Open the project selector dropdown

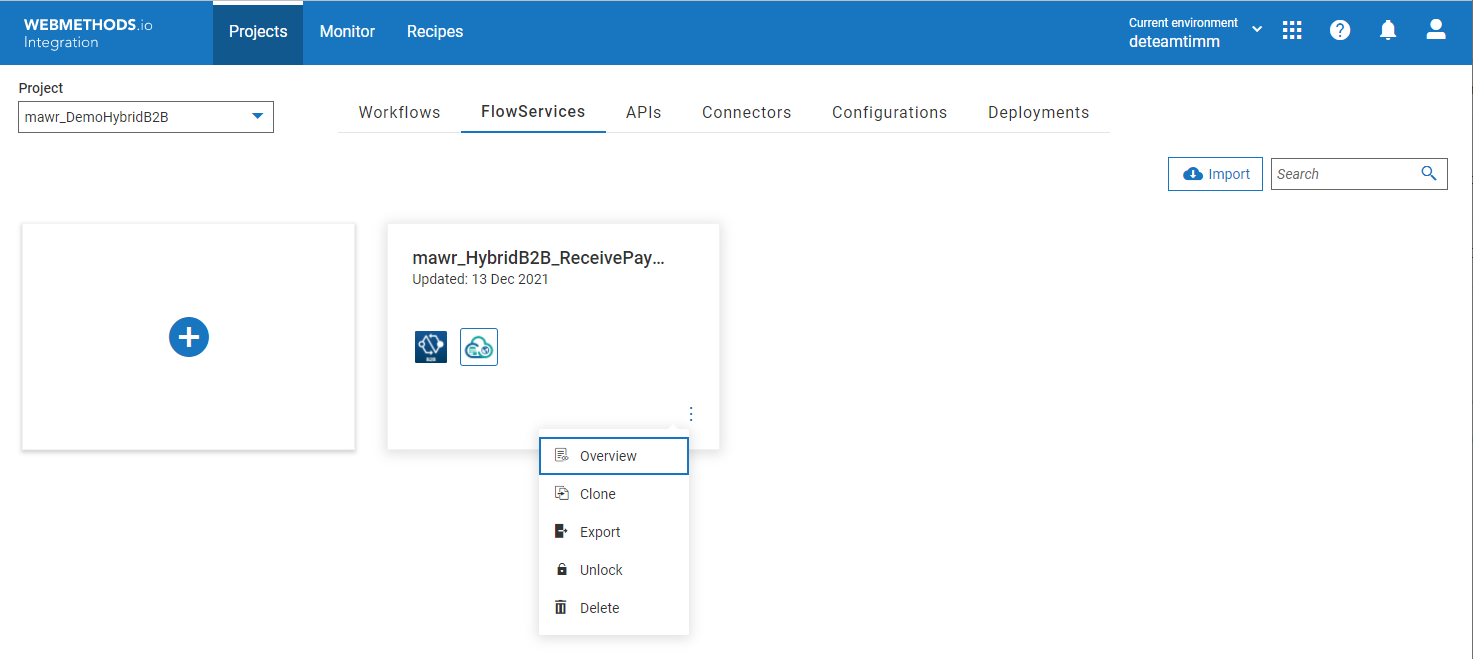point(145,116)
